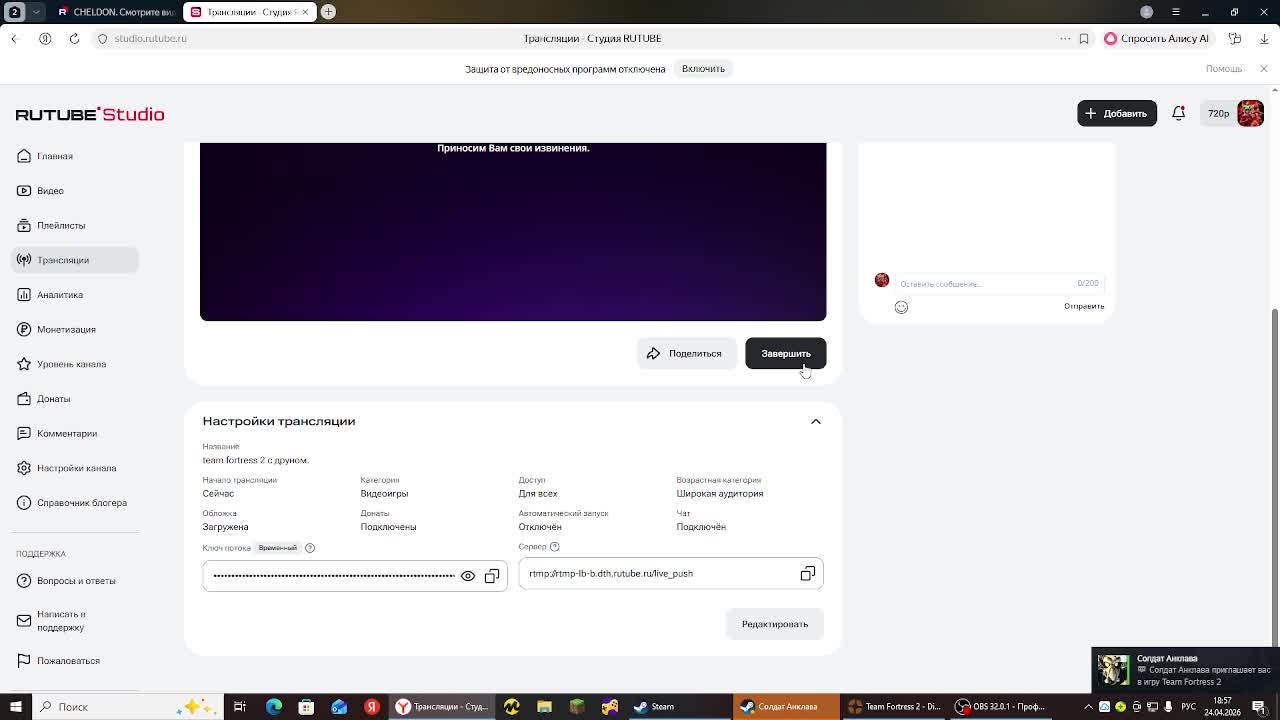The image size is (1280, 720).
Task: Reload the page
Action: (x=74, y=38)
